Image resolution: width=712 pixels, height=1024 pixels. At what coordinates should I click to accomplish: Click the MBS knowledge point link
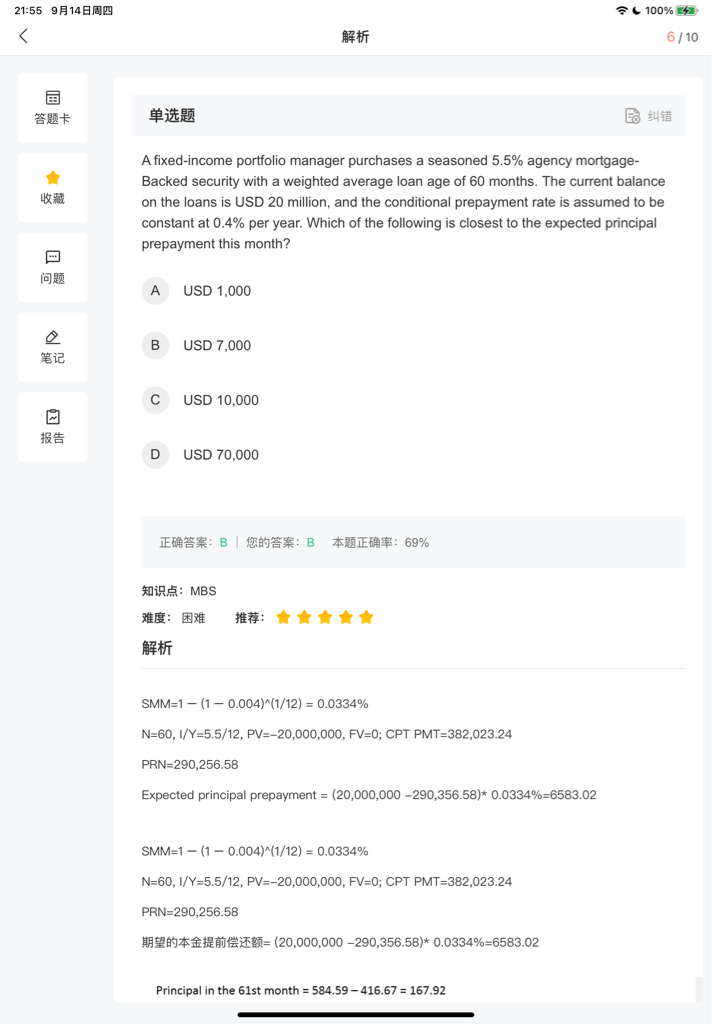[x=203, y=591]
